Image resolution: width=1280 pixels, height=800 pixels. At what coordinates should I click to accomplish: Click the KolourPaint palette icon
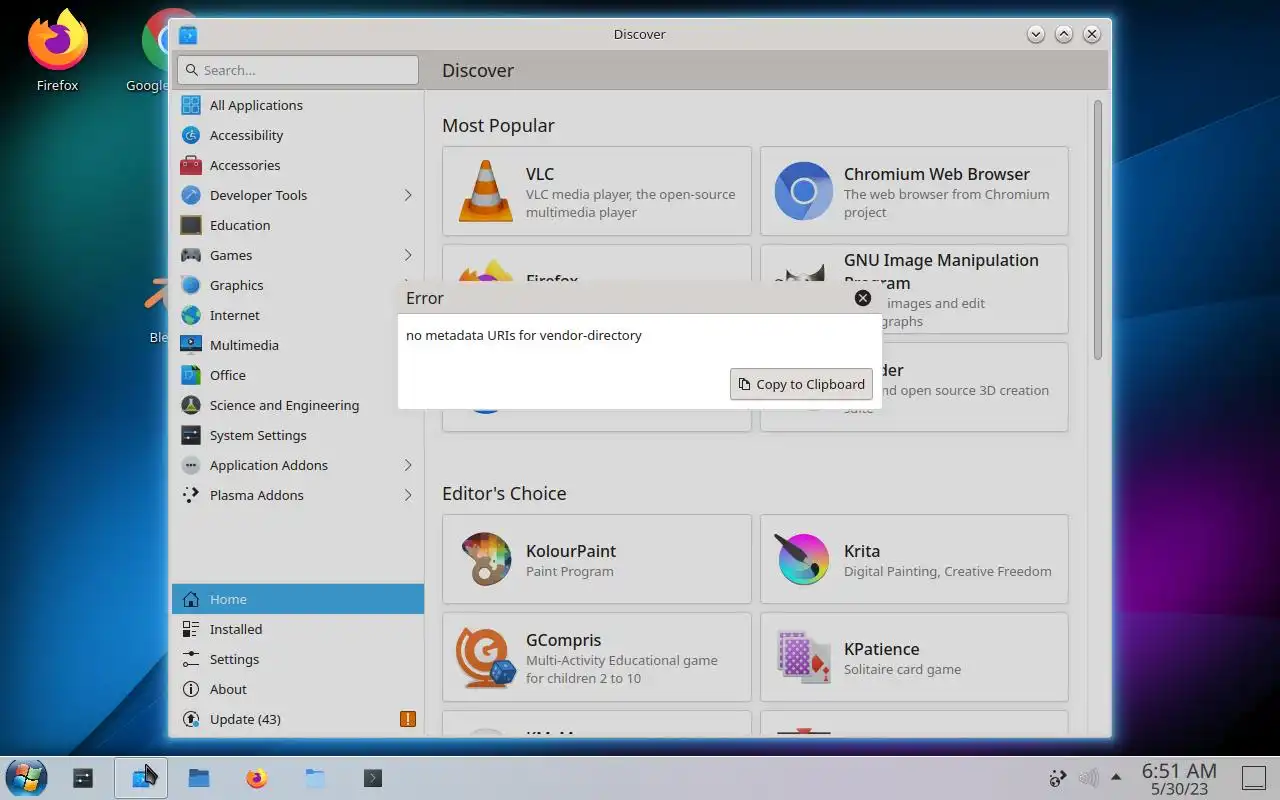(x=485, y=559)
